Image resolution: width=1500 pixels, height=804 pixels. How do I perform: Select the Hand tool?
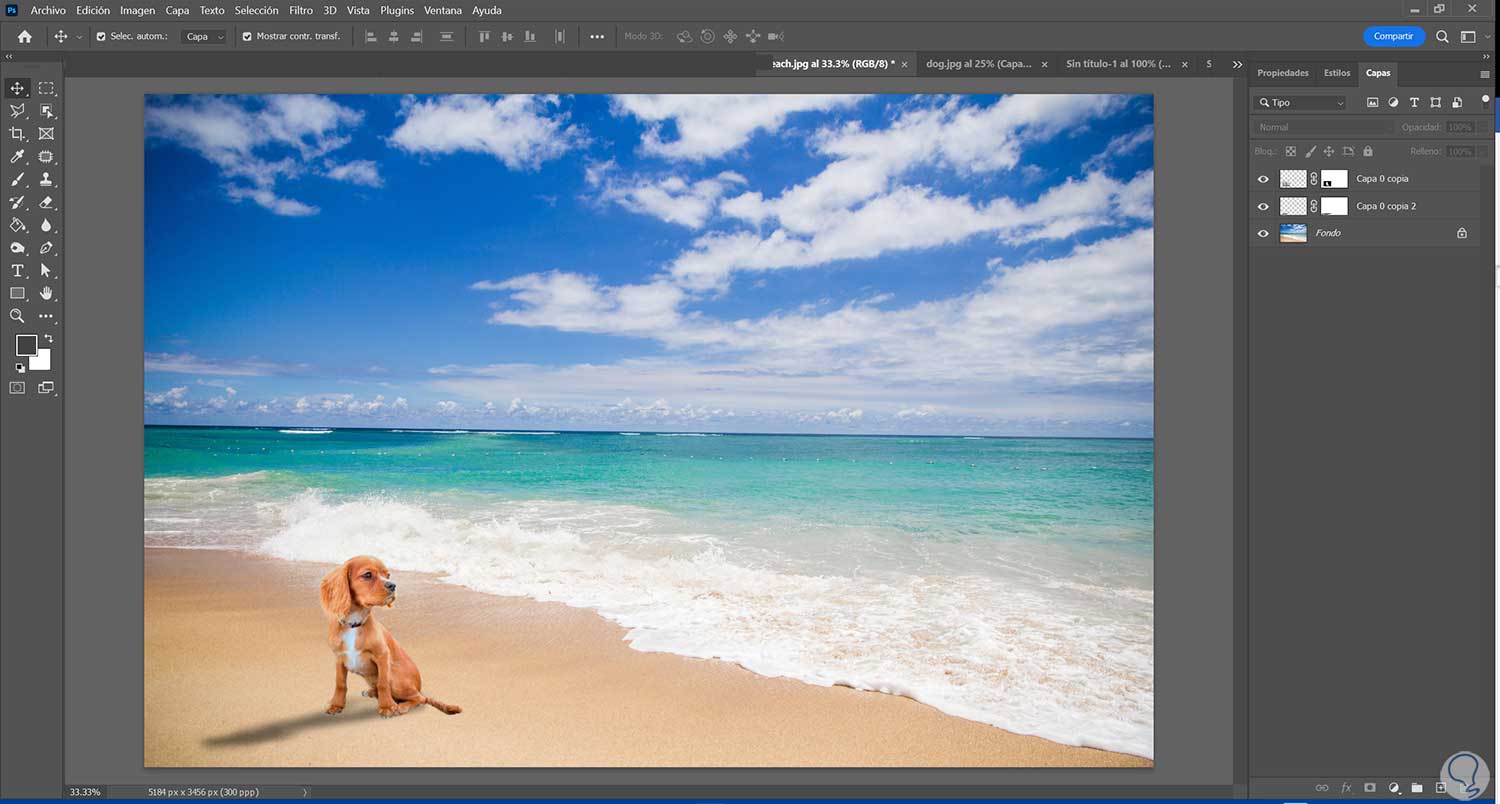46,294
